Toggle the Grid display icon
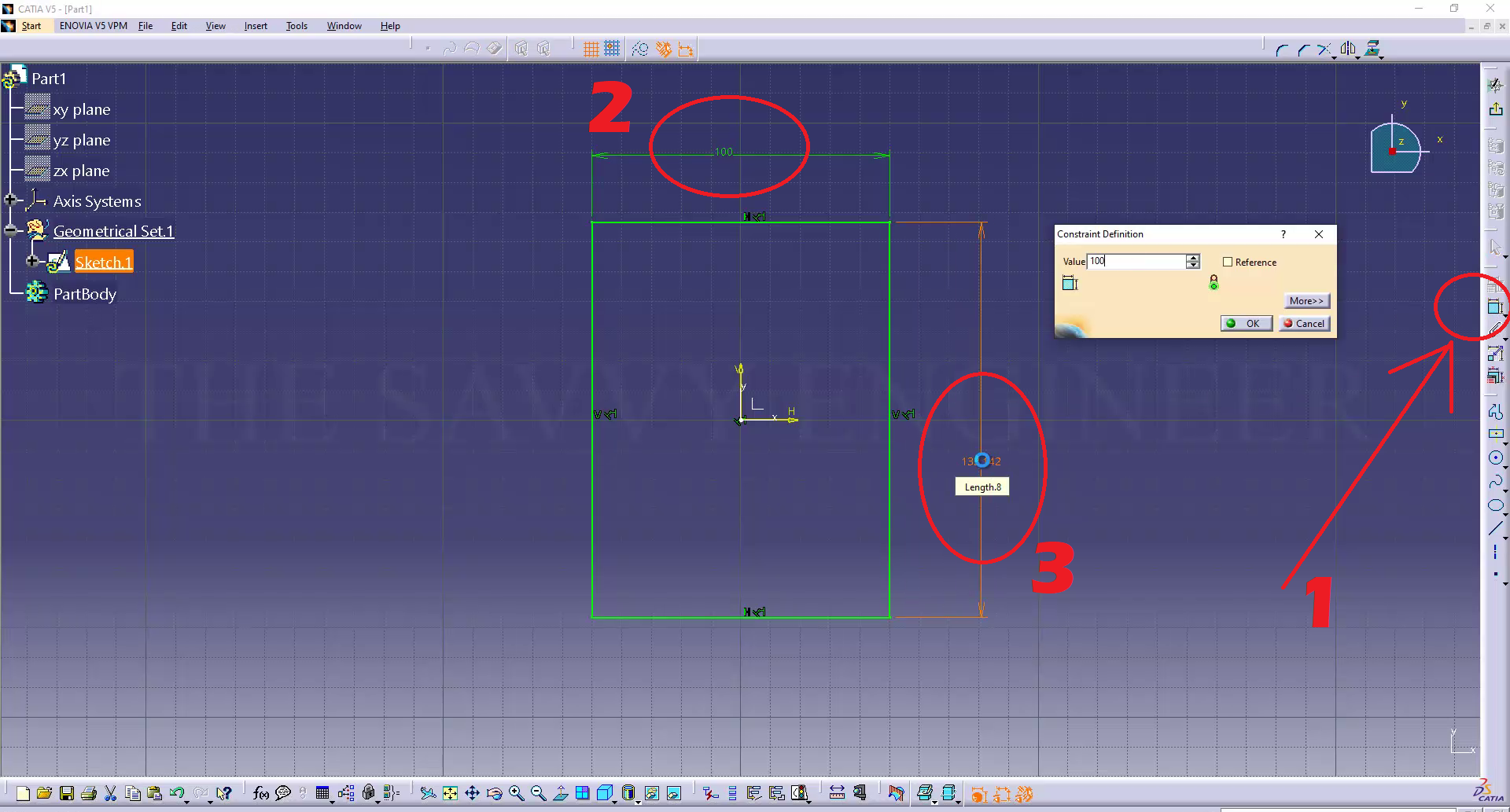1510x812 pixels. (591, 50)
